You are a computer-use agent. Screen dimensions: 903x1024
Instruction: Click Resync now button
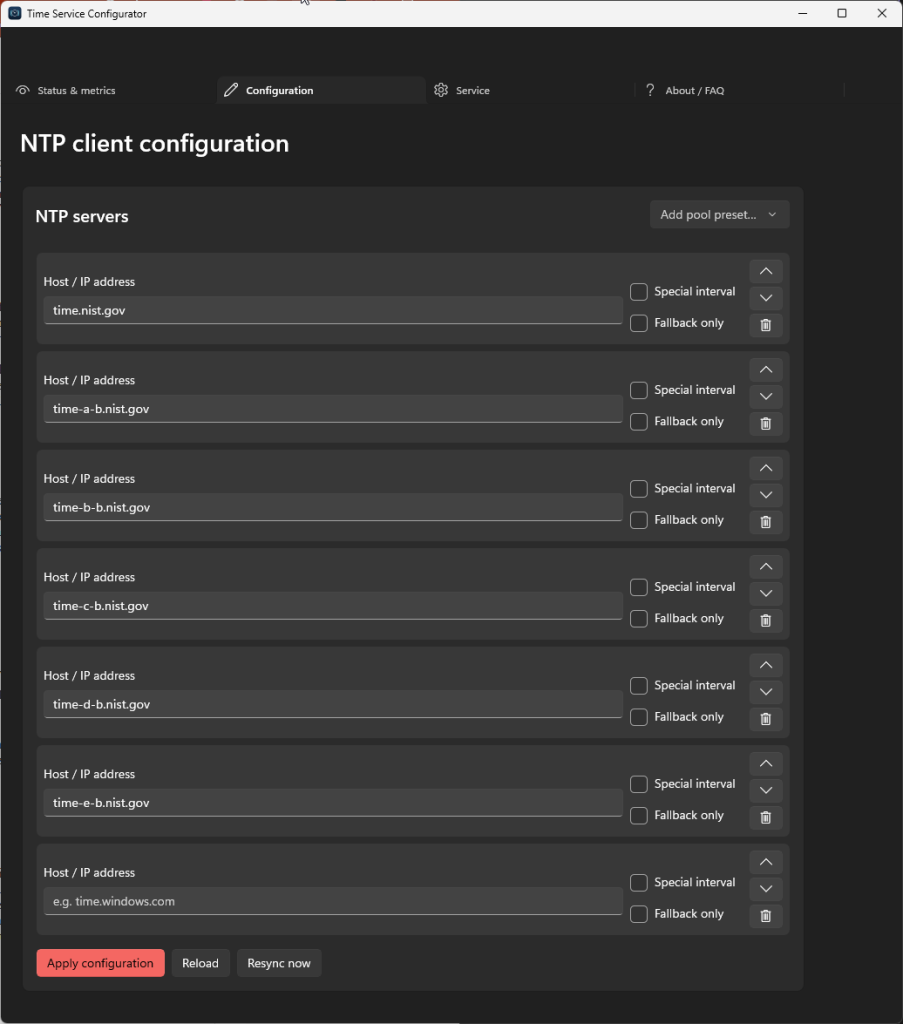pos(279,963)
